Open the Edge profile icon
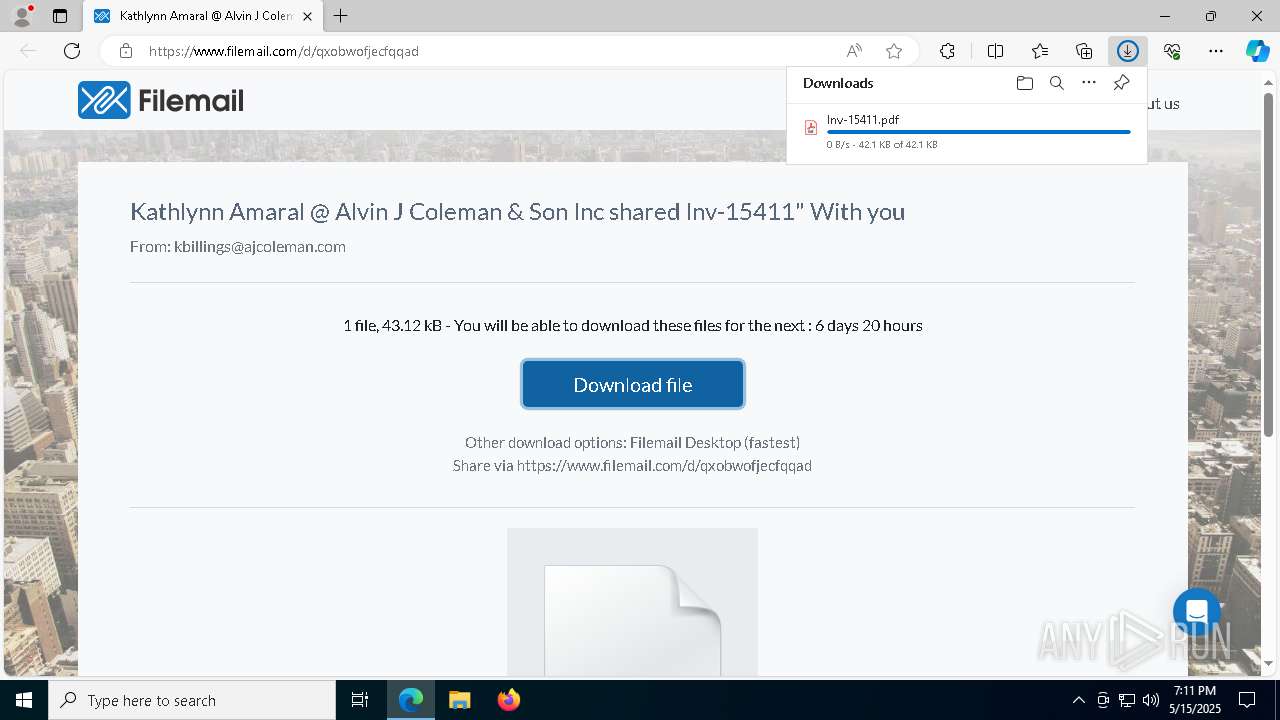The height and width of the screenshot is (720, 1280). tap(21, 16)
